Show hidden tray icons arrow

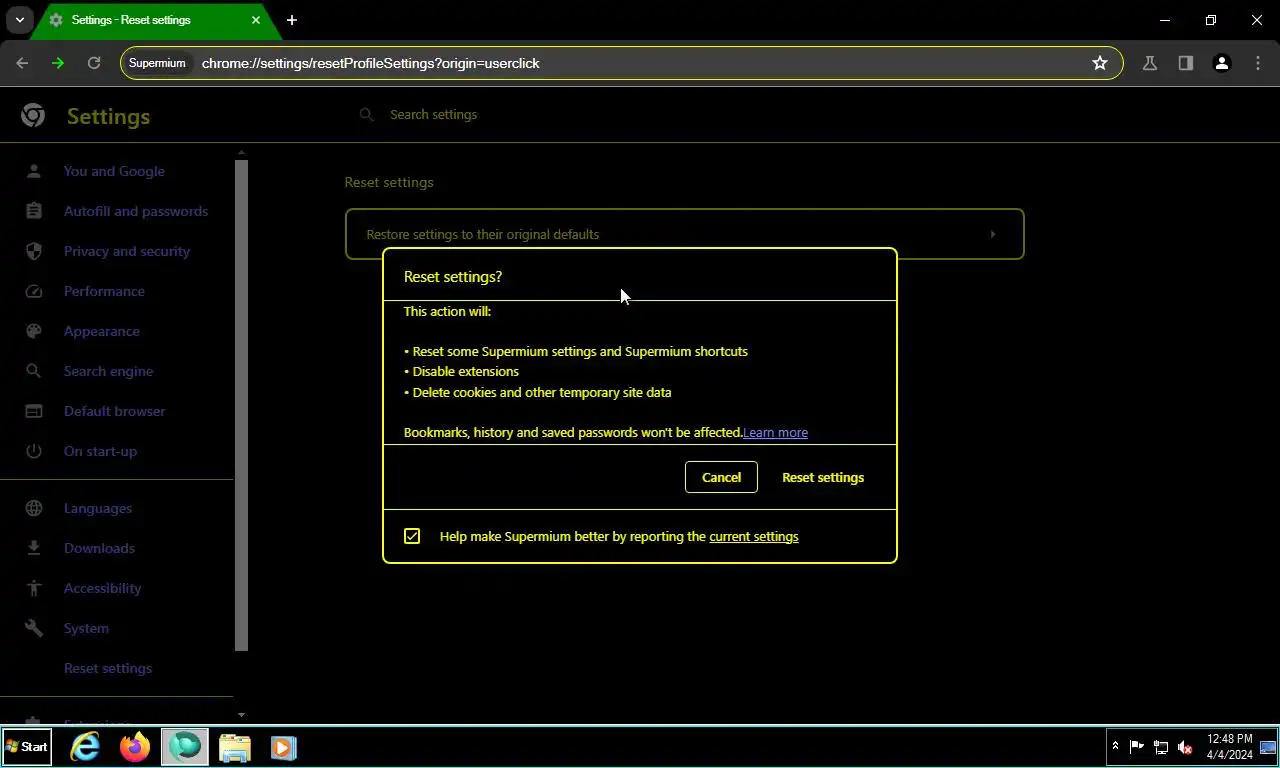click(x=1115, y=747)
